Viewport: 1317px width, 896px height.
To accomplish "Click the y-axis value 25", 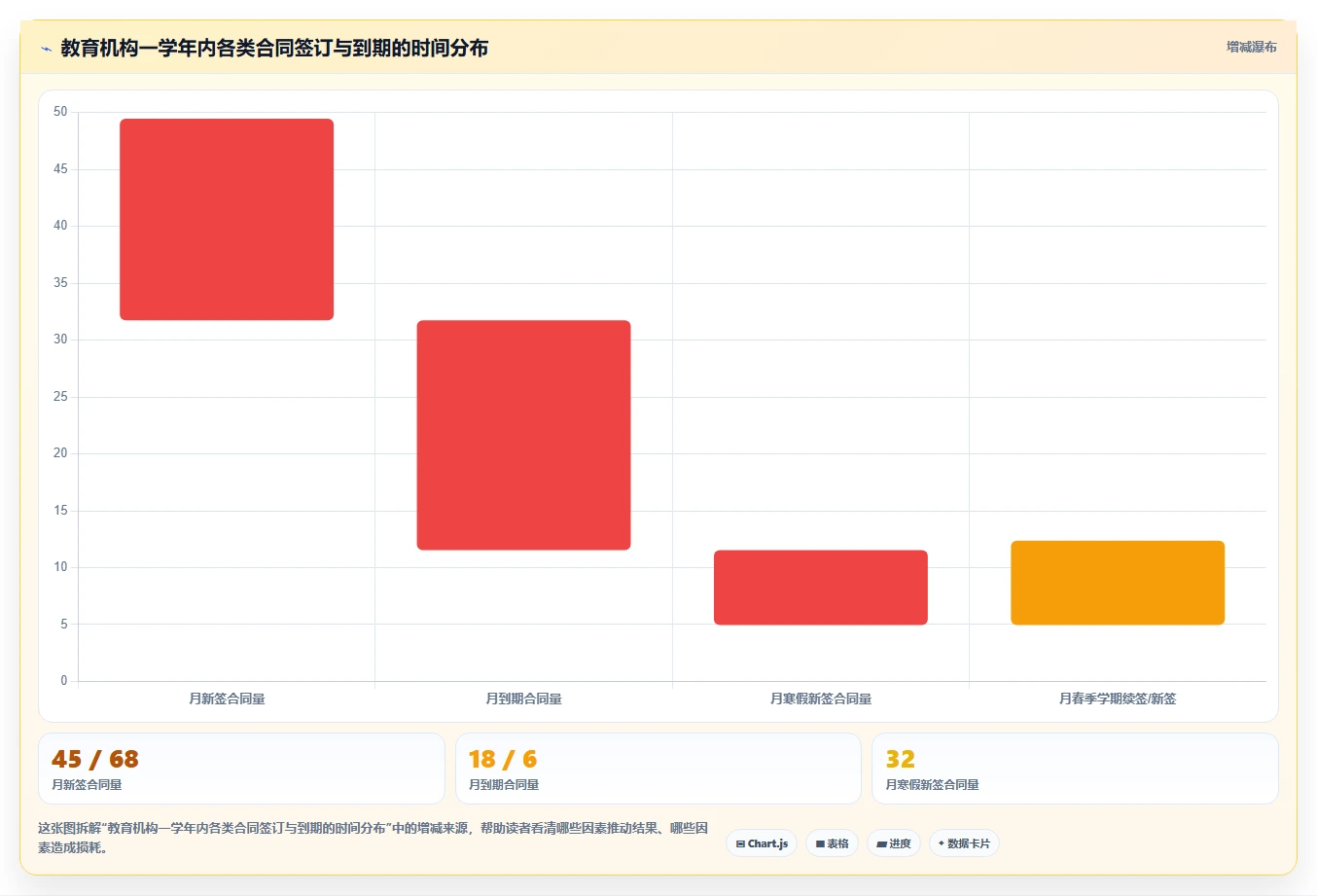I will 60,397.
